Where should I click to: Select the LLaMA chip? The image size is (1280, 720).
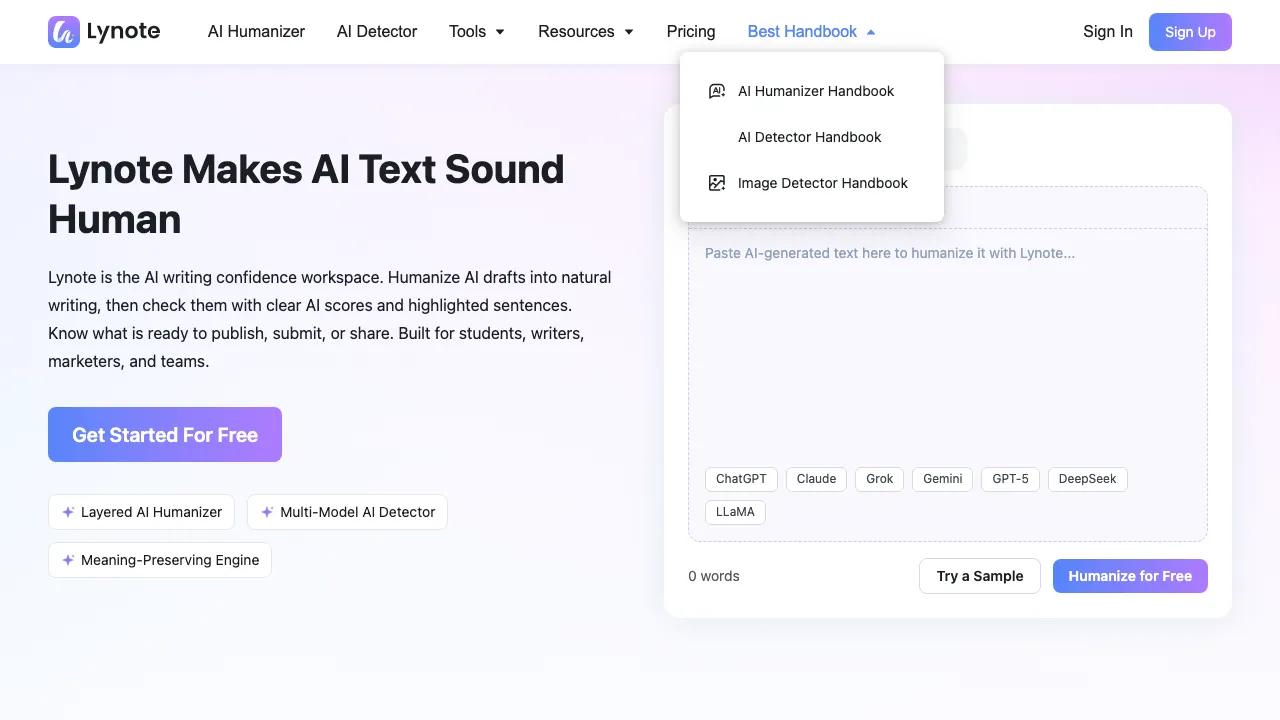tap(736, 512)
